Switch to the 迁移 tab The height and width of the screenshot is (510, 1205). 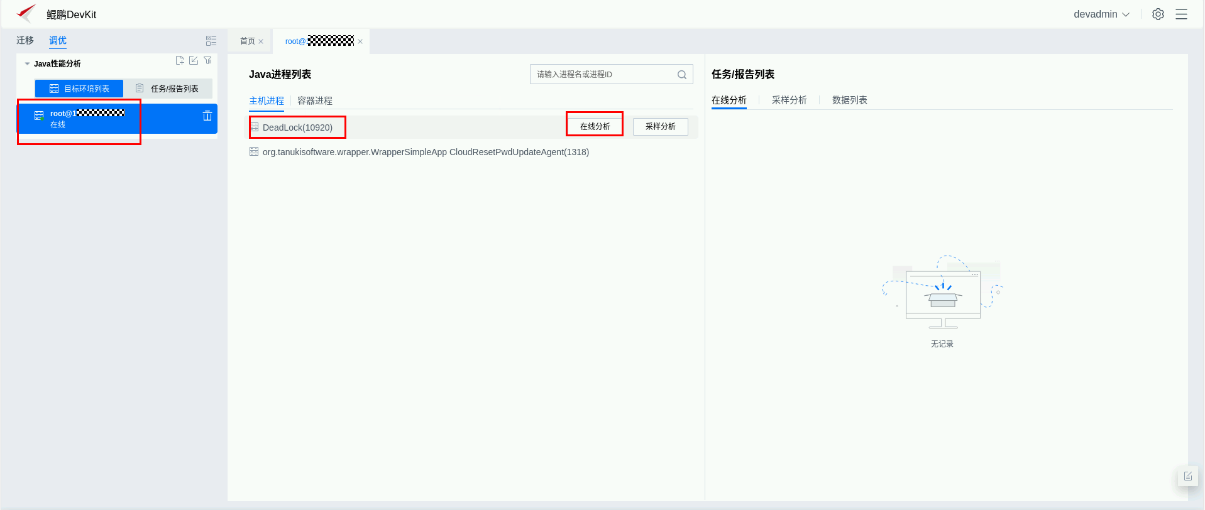pyautogui.click(x=25, y=40)
